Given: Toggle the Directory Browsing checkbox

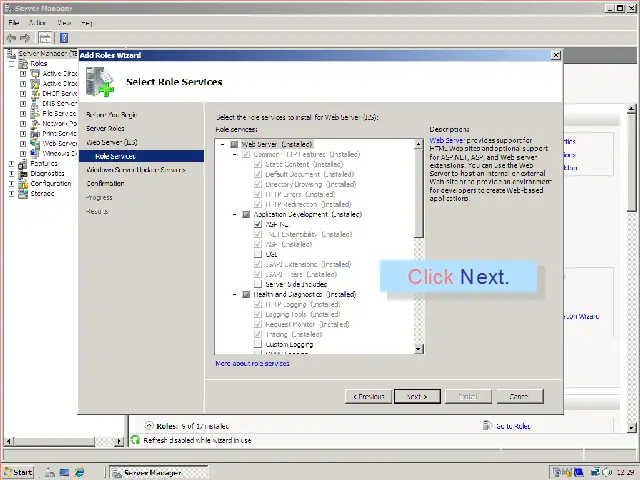Looking at the screenshot, I should point(258,184).
